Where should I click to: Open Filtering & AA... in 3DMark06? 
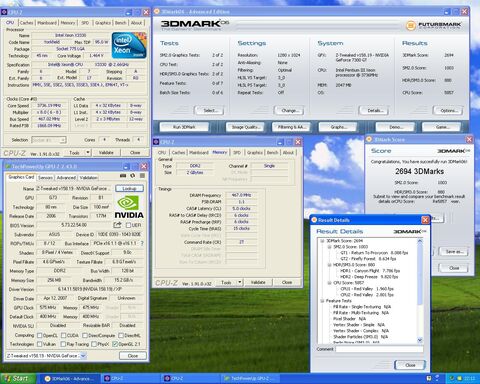291,127
